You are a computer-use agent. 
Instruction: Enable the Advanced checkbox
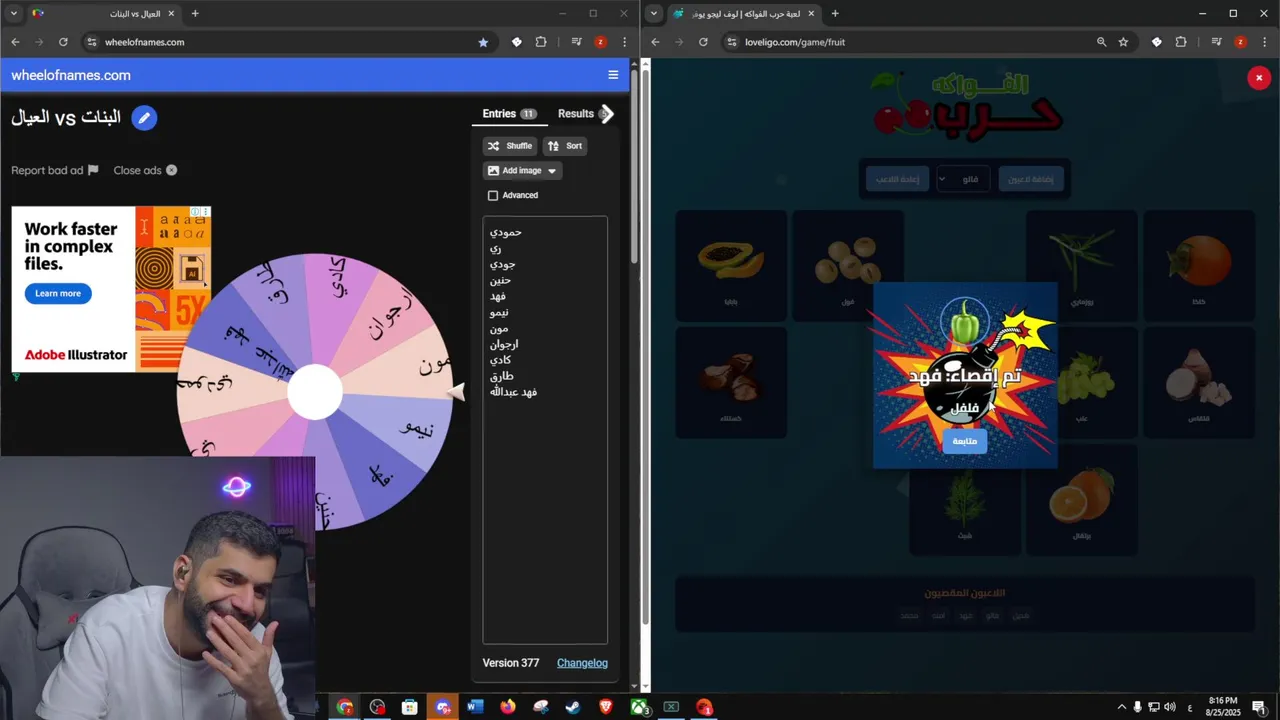point(493,195)
